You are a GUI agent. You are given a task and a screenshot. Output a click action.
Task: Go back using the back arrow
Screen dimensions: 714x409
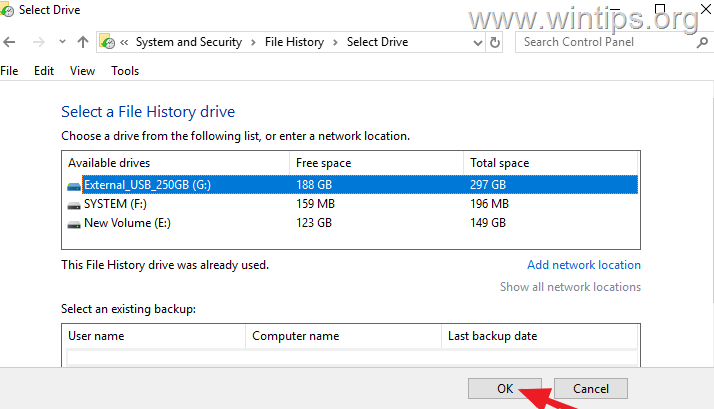pyautogui.click(x=9, y=42)
